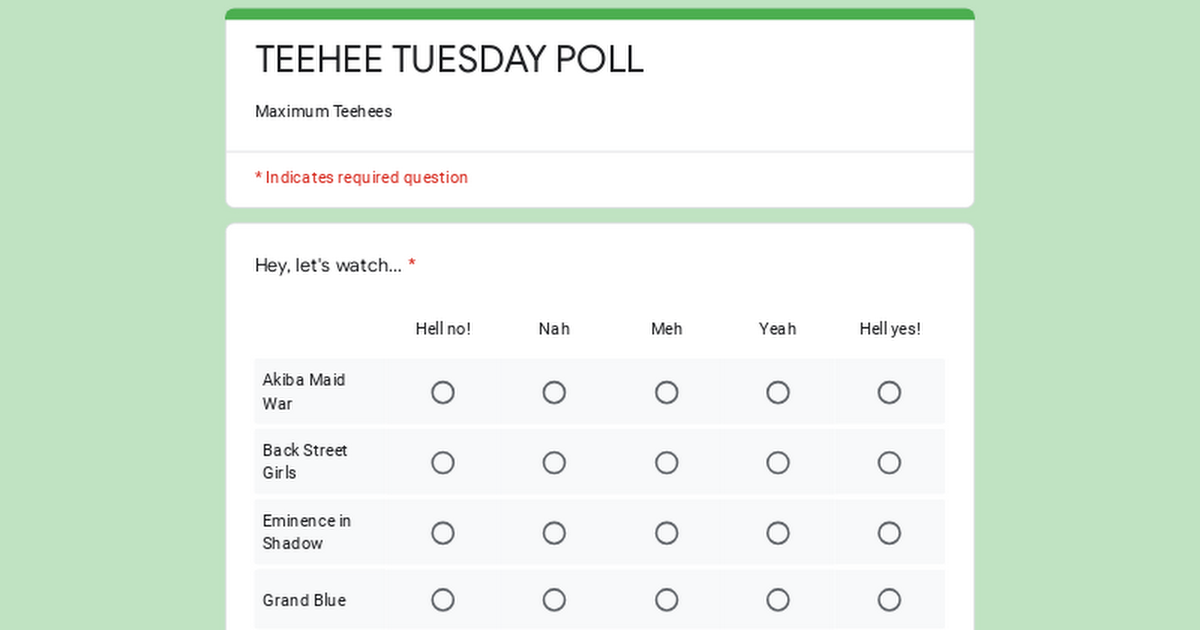Select 'Yeah' for Akiba Maid War

[x=778, y=393]
